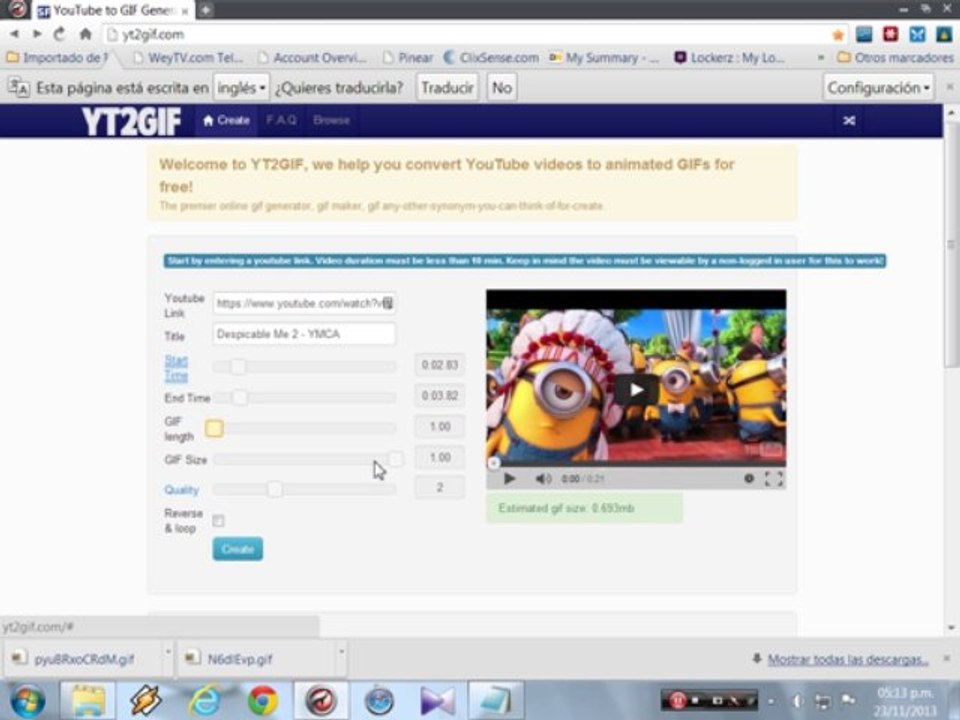
Task: Click the Title field Despicable Me 2 - YMCA
Action: pos(304,334)
